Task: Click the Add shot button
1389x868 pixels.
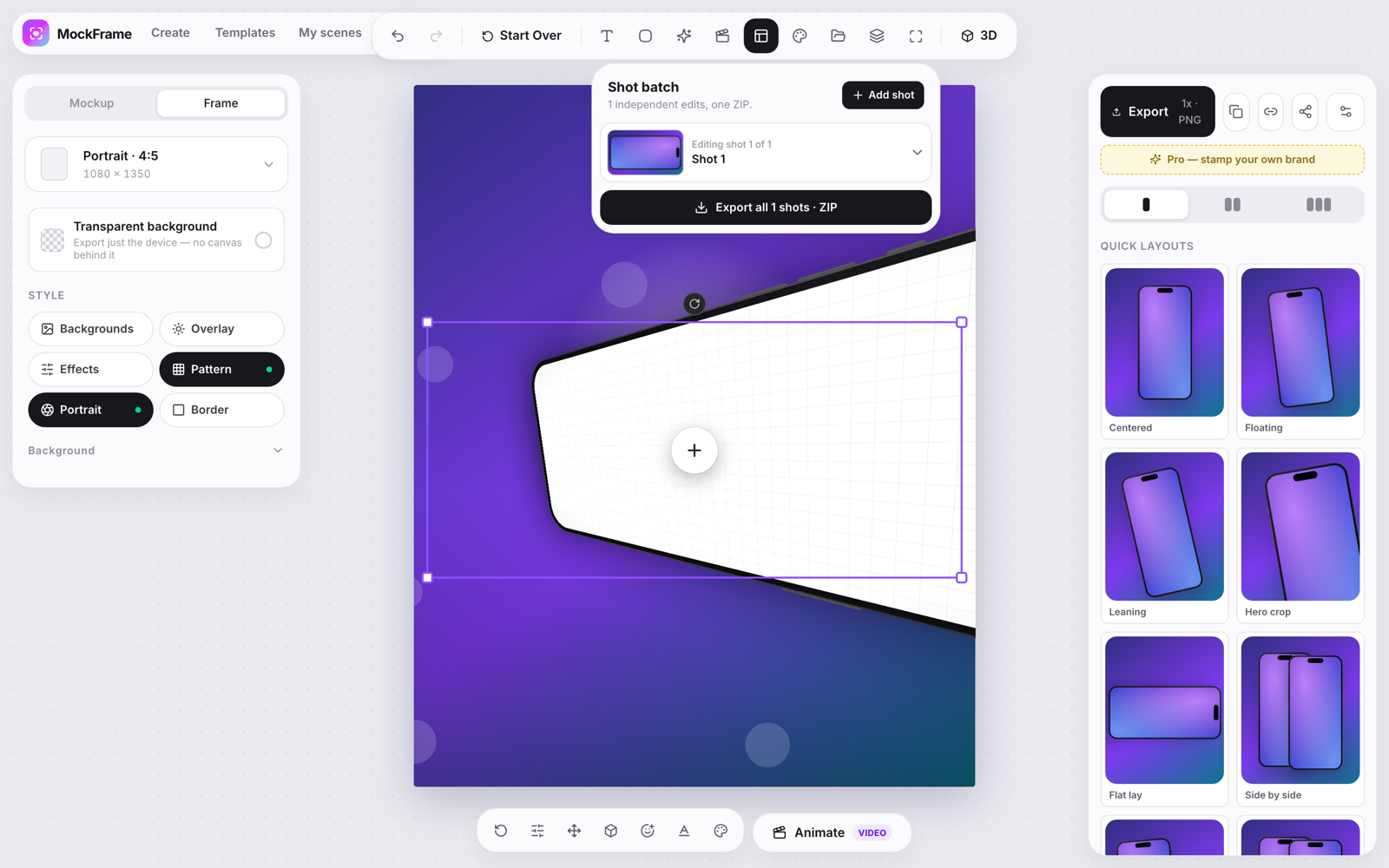Action: (x=883, y=95)
